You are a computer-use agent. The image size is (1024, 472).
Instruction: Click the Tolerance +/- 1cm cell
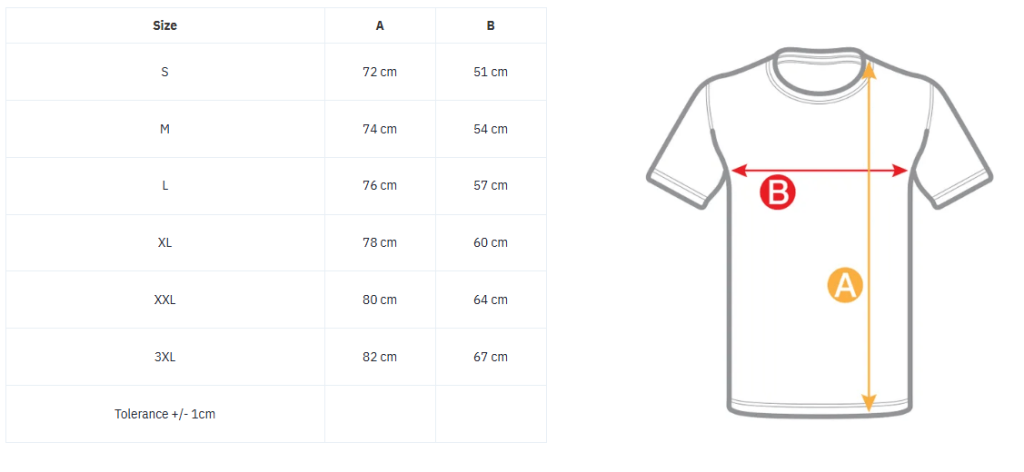click(x=165, y=414)
